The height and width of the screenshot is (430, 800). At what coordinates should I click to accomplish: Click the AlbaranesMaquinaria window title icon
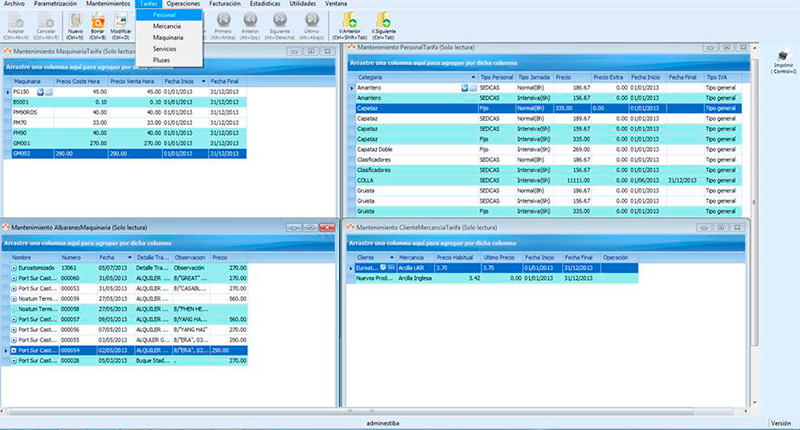(6, 227)
